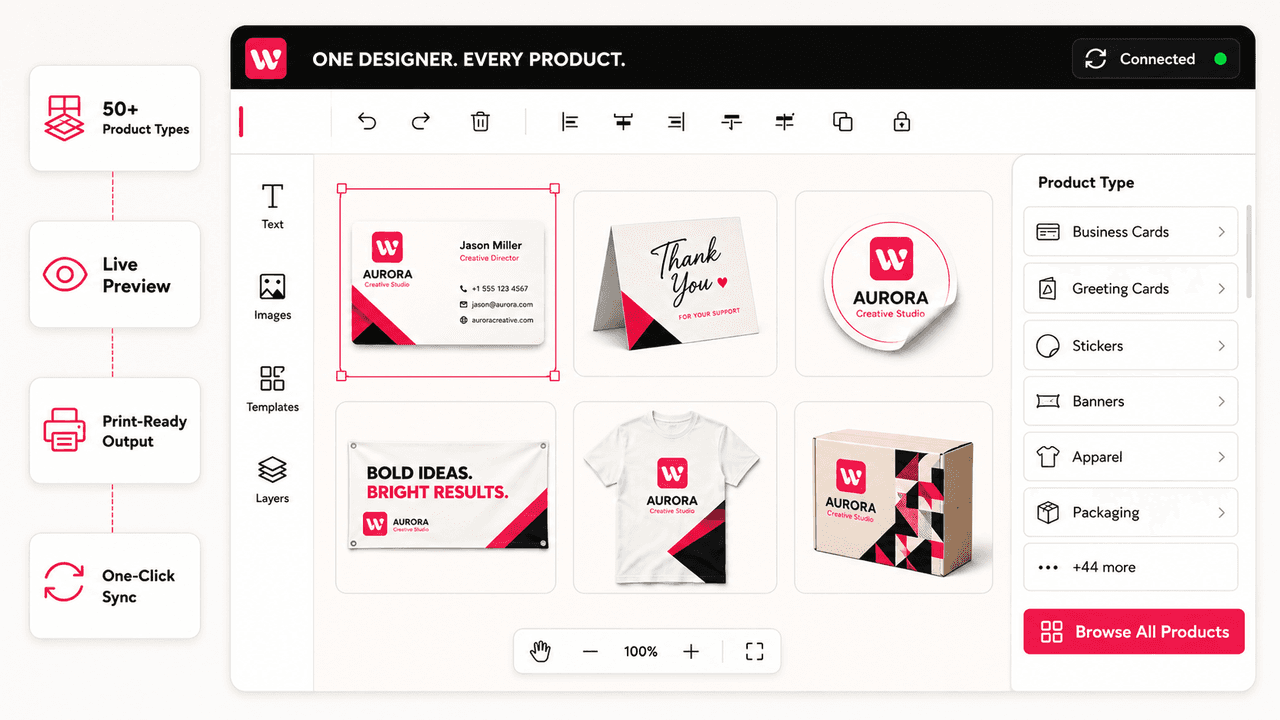
Task: Click the Product Type panel scrollbar
Action: [x=1248, y=252]
